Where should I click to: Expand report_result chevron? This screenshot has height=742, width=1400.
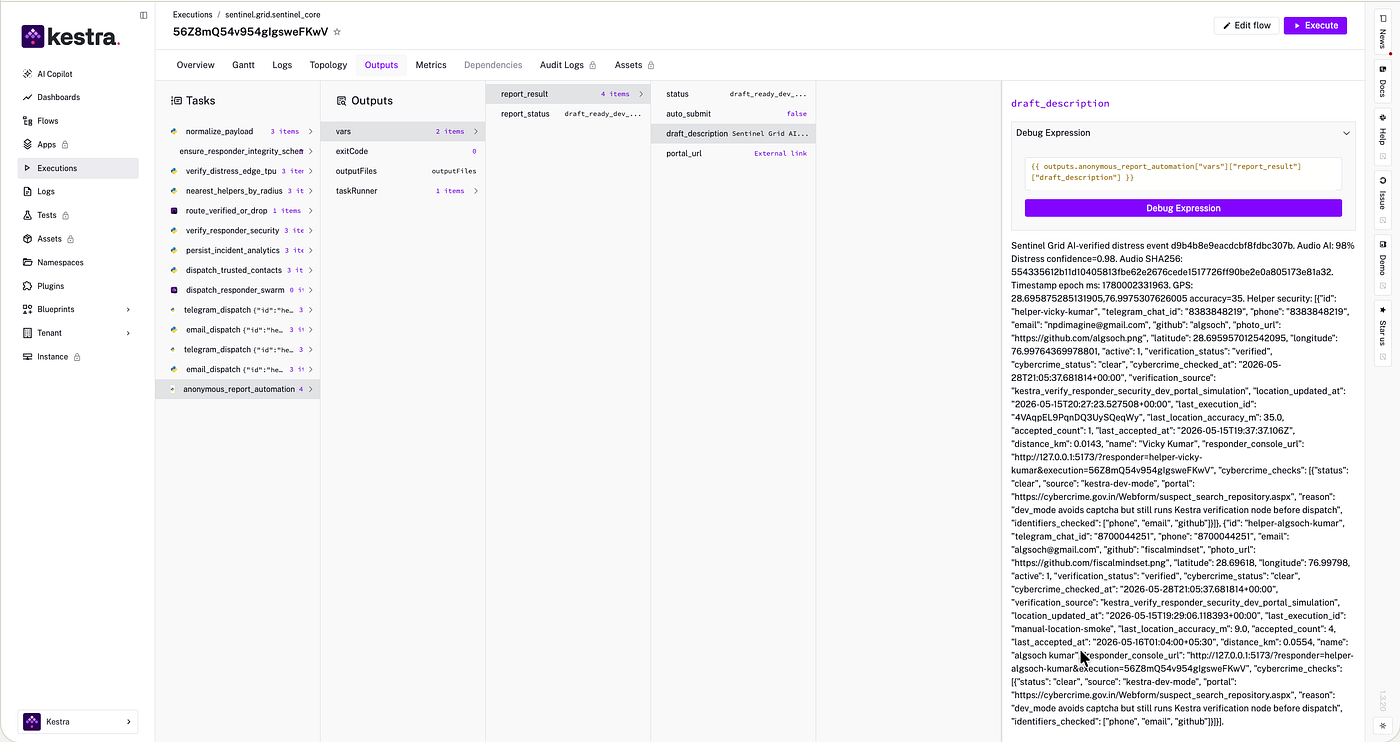point(640,94)
